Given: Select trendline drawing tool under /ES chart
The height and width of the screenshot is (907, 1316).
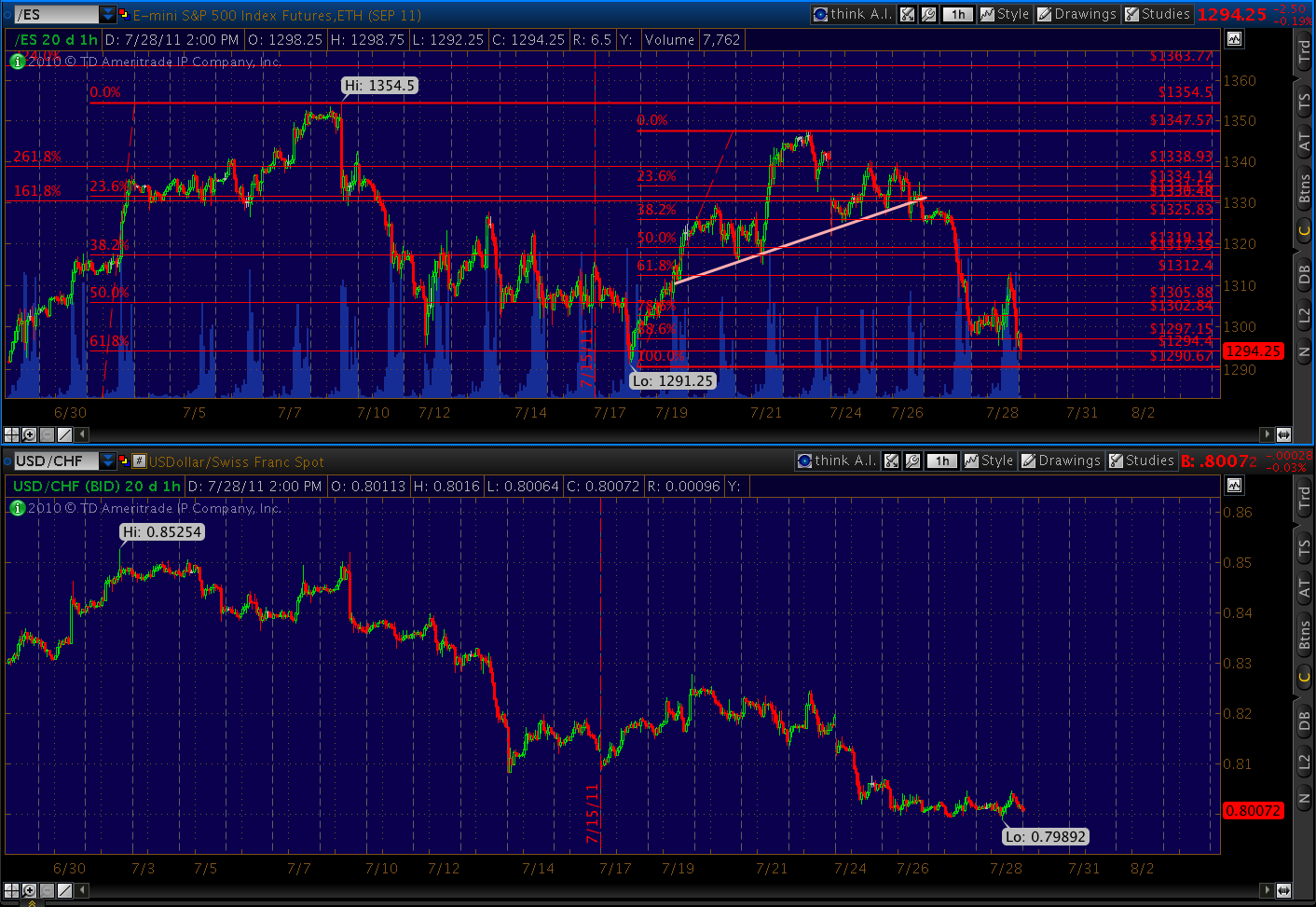Looking at the screenshot, I should [64, 434].
